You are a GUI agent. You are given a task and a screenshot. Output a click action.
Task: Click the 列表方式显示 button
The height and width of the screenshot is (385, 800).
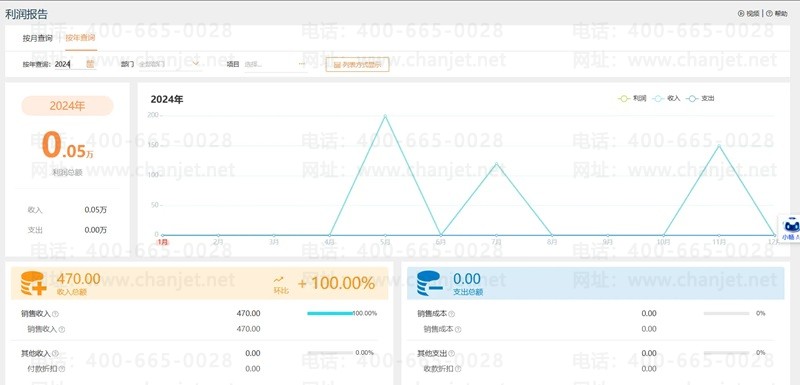[357, 65]
